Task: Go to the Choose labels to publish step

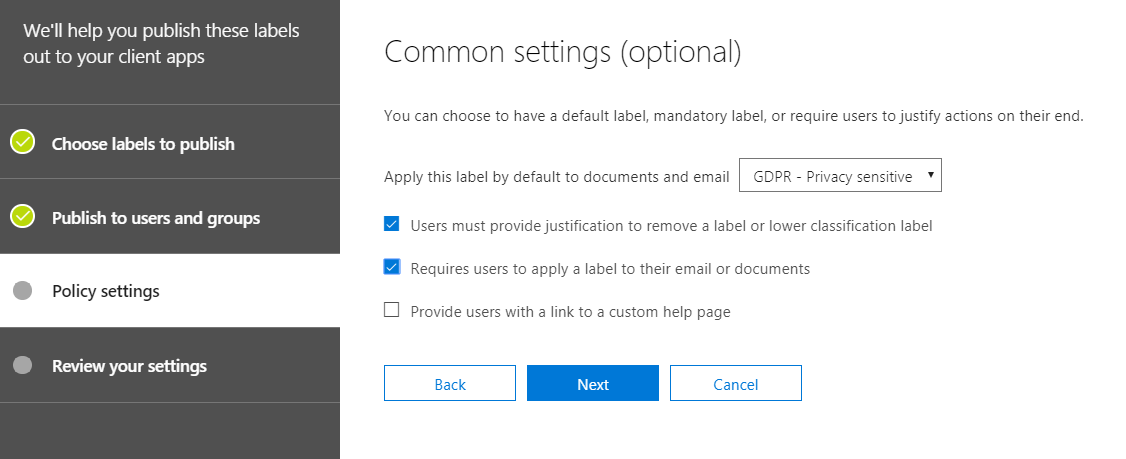Action: 143,144
